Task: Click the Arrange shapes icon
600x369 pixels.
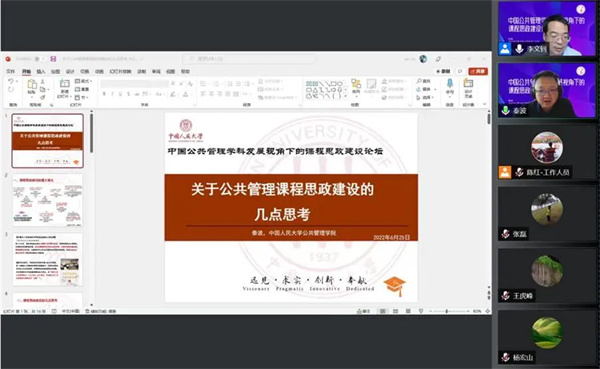Action: 356,85
